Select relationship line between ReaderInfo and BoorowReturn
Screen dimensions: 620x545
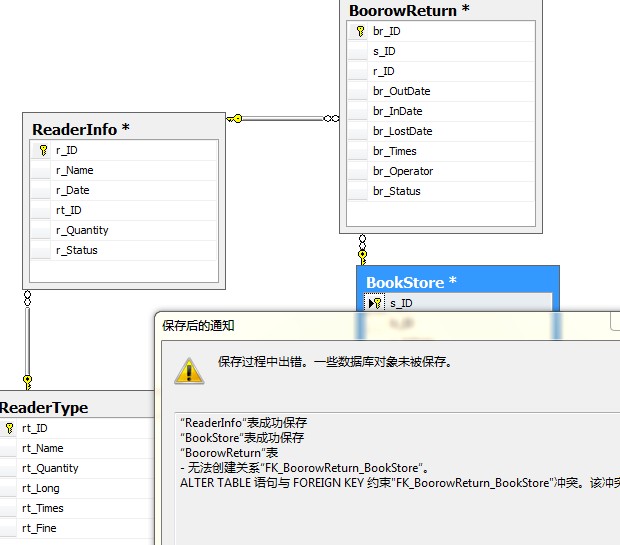[x=283, y=118]
